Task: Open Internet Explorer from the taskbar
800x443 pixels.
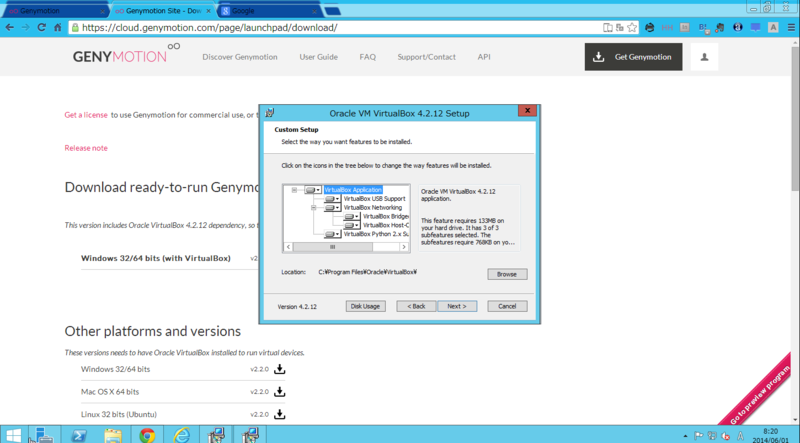Action: tap(181, 435)
